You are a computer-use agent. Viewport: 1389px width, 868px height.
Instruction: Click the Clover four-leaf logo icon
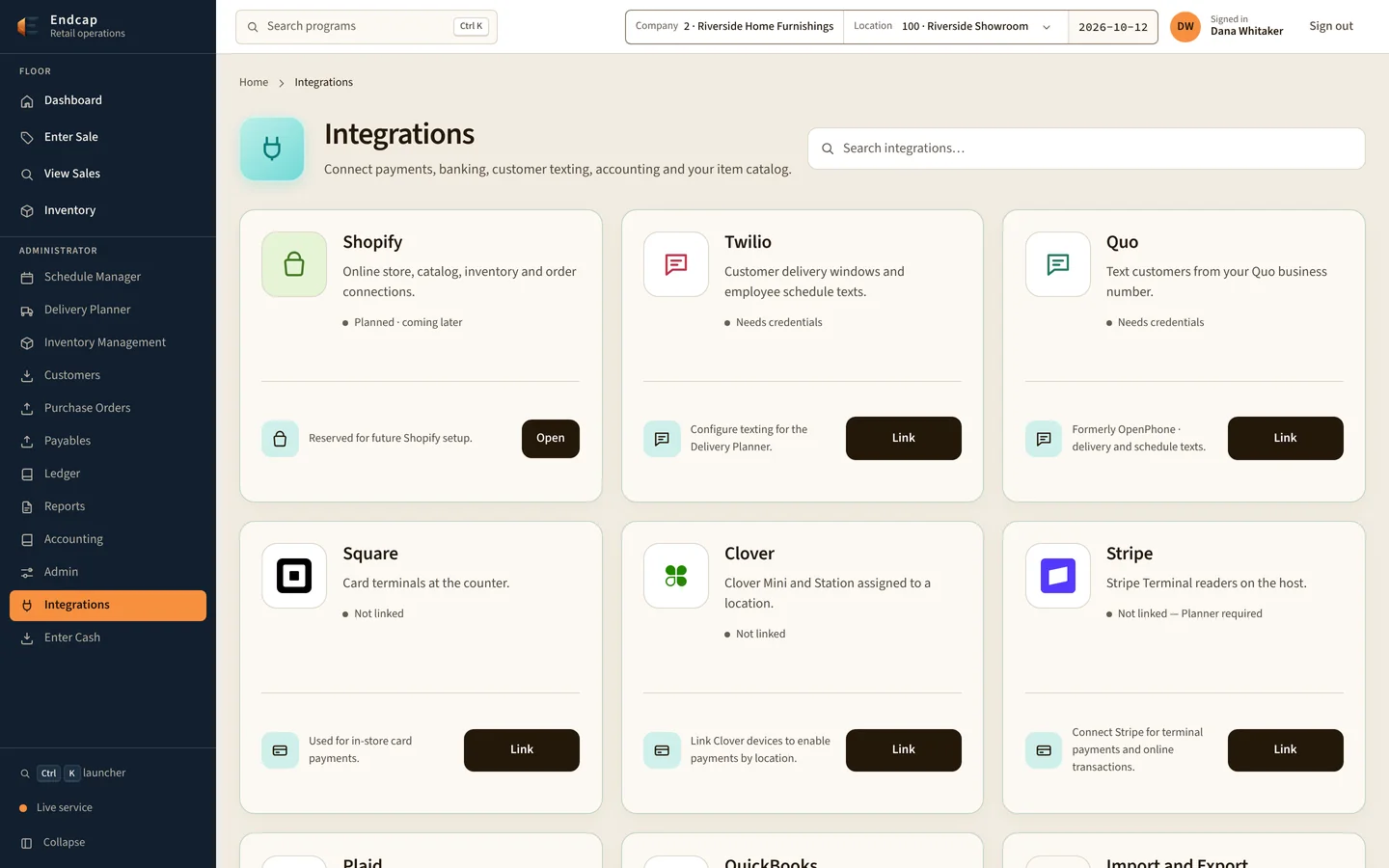[x=676, y=576]
